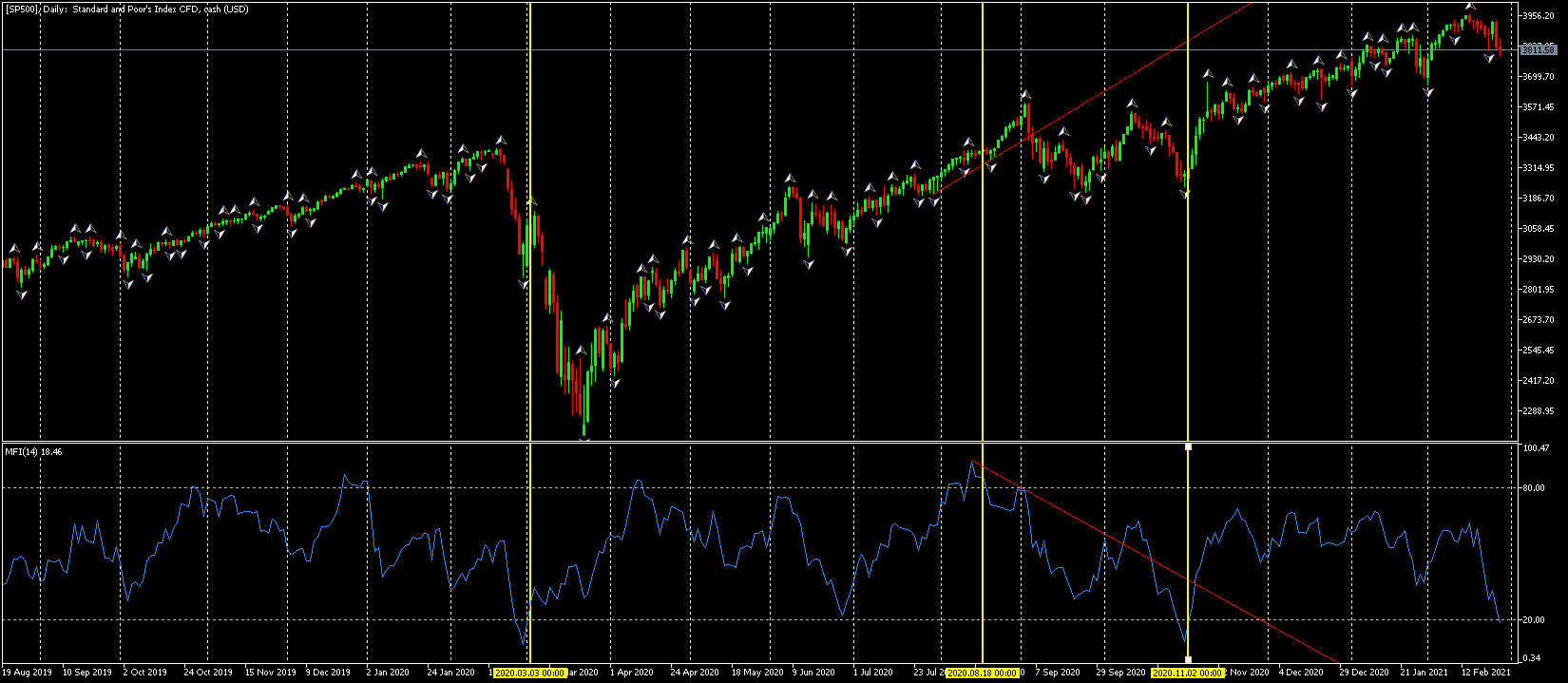
Task: Click the 2288.95 price scale label
Action: tap(1539, 411)
